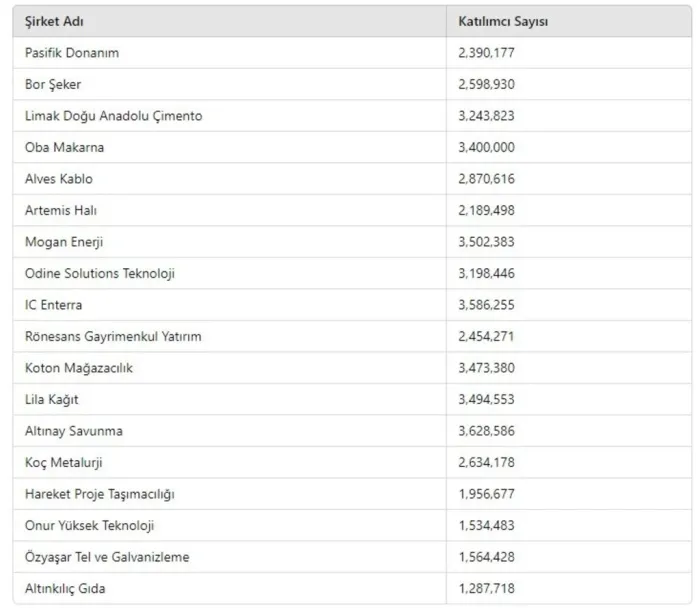
Task: Click the value 2,189,498
Action: tap(486, 210)
